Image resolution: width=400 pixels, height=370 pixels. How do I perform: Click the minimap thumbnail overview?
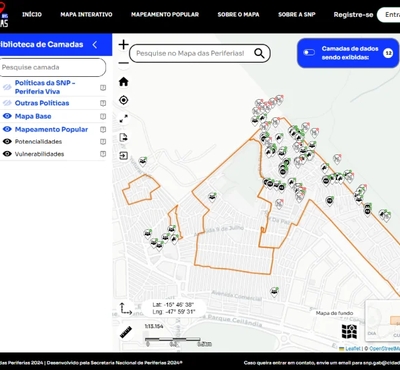click(383, 320)
